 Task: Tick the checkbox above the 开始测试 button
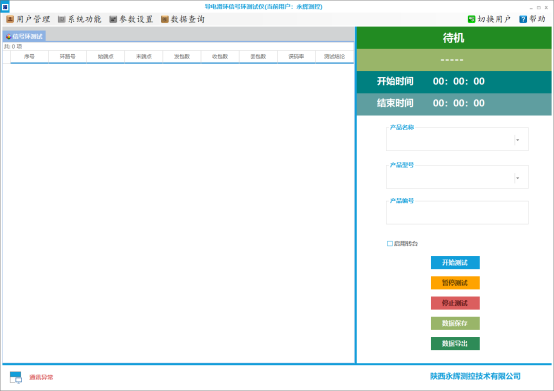(390, 243)
